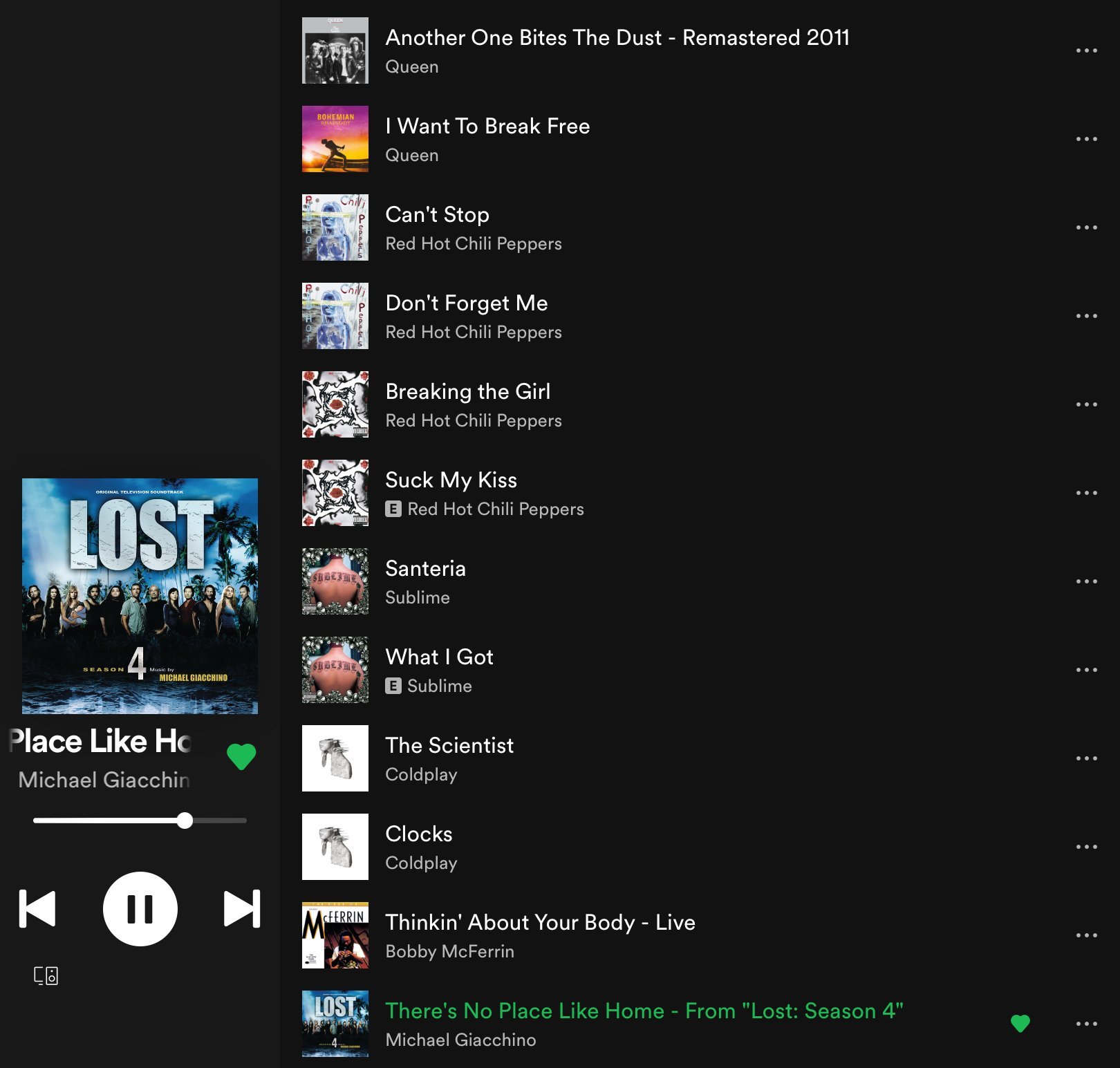Open the Bobby McFerrin artist link

pos(449,952)
